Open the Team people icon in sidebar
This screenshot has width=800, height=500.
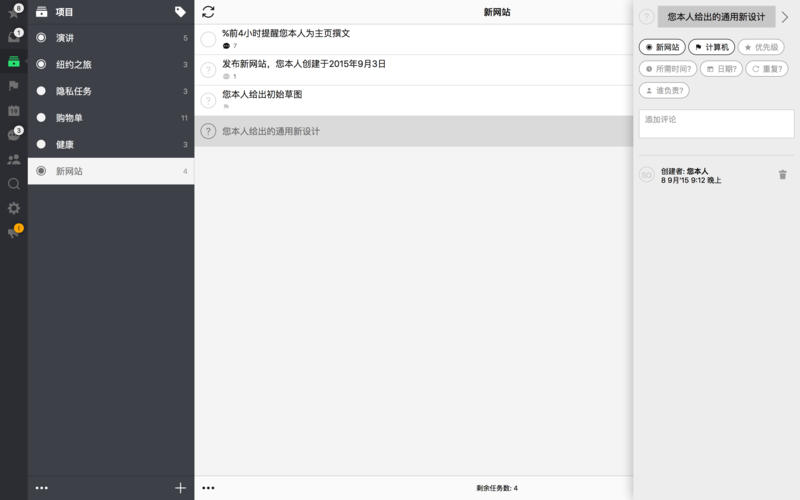(14, 159)
